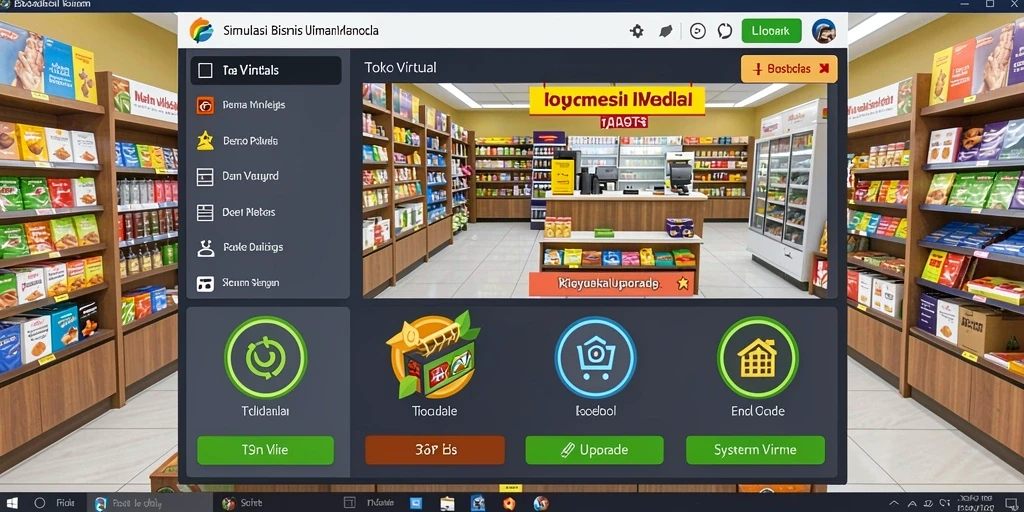The image size is (1024, 512).
Task: Click the Tdidanlar label
Action: pyautogui.click(x=265, y=411)
